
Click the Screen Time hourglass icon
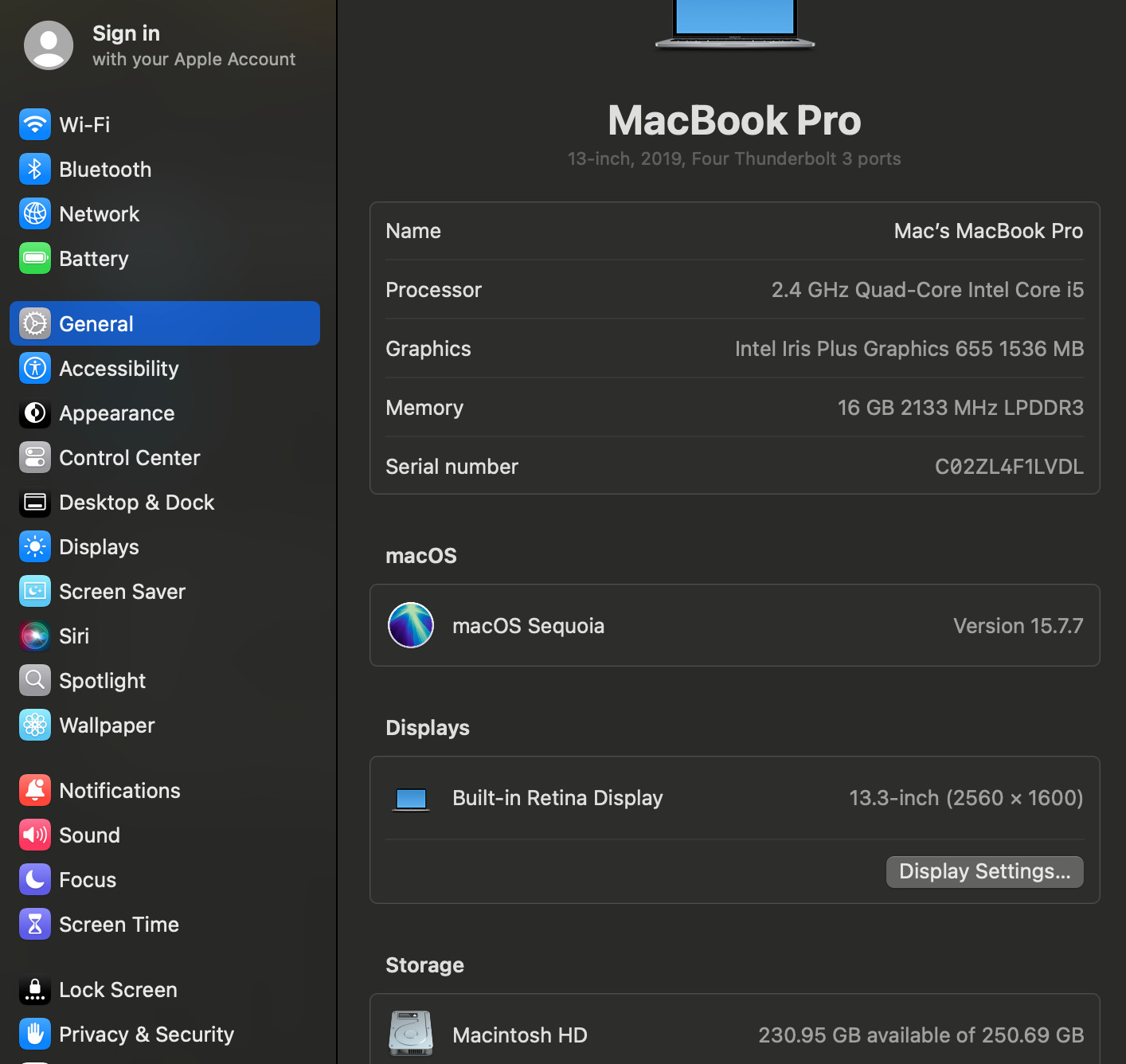[35, 924]
